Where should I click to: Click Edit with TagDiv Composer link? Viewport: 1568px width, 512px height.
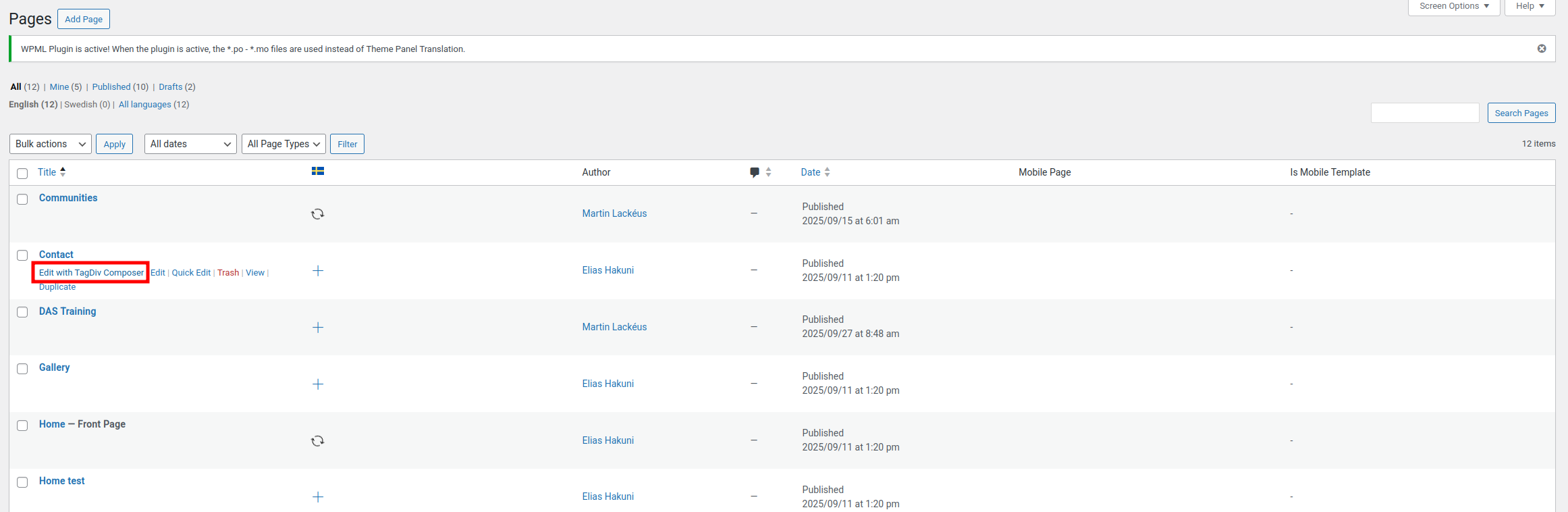(91, 273)
